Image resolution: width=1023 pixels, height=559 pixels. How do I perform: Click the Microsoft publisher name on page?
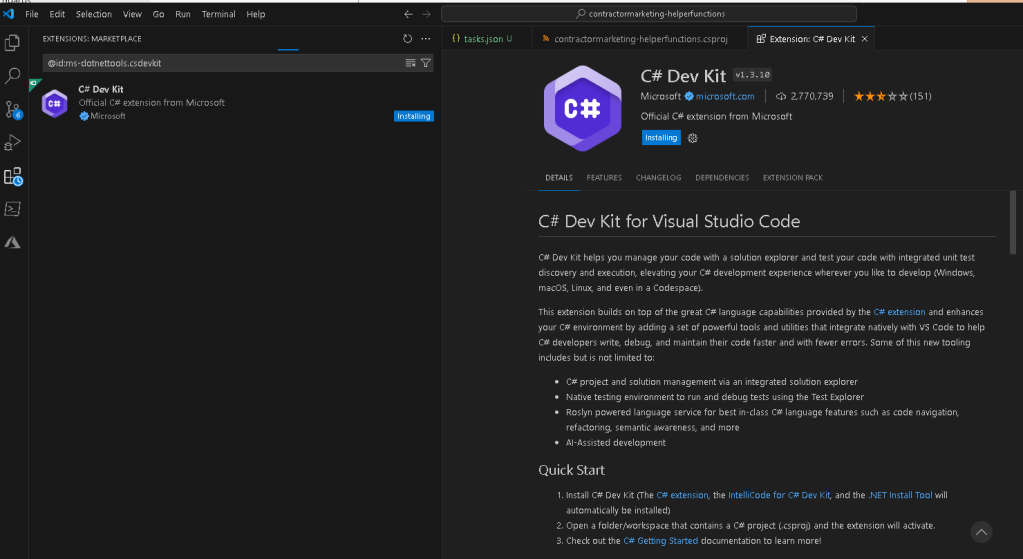coord(660,97)
